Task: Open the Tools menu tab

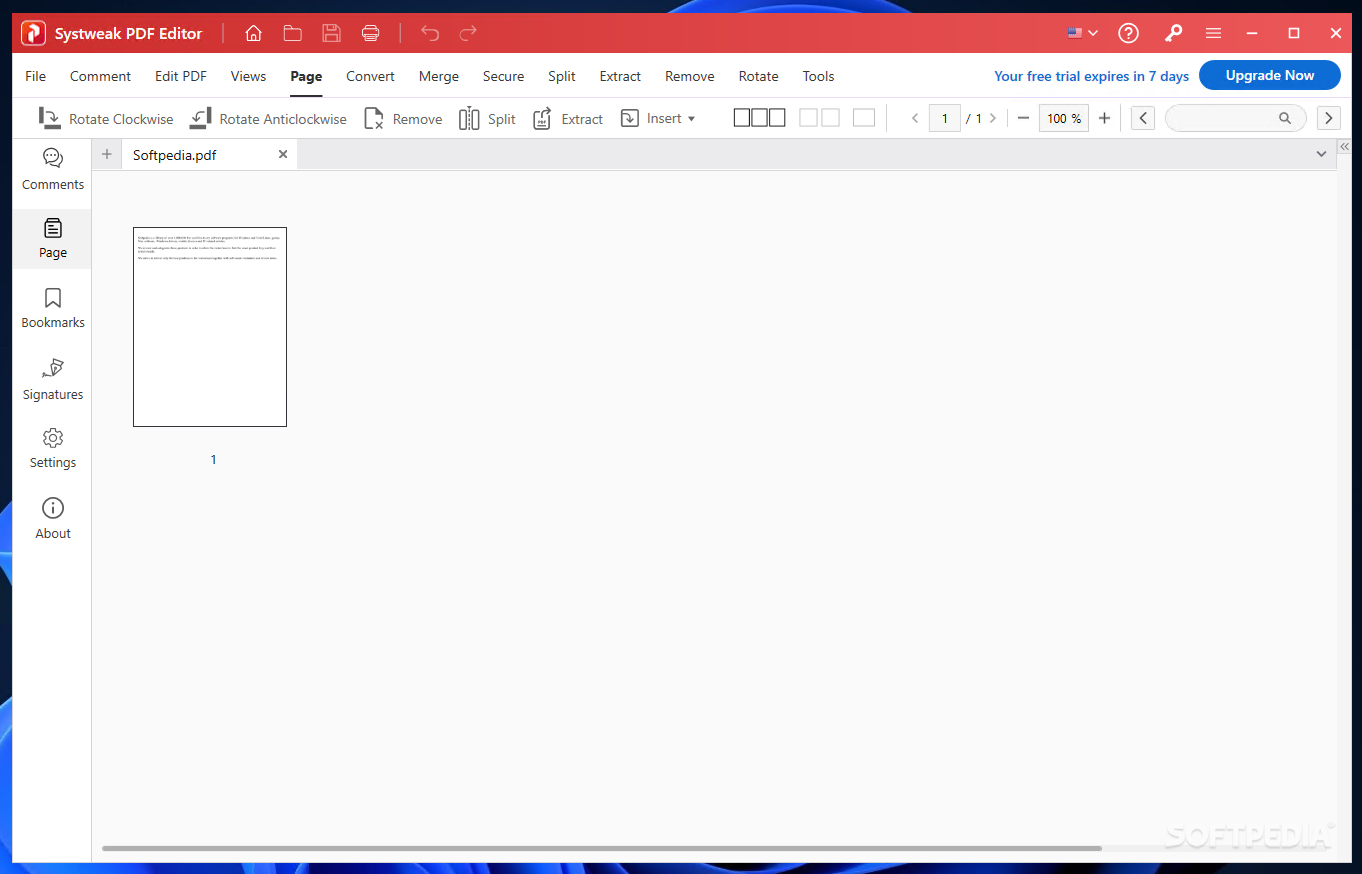Action: 818,76
